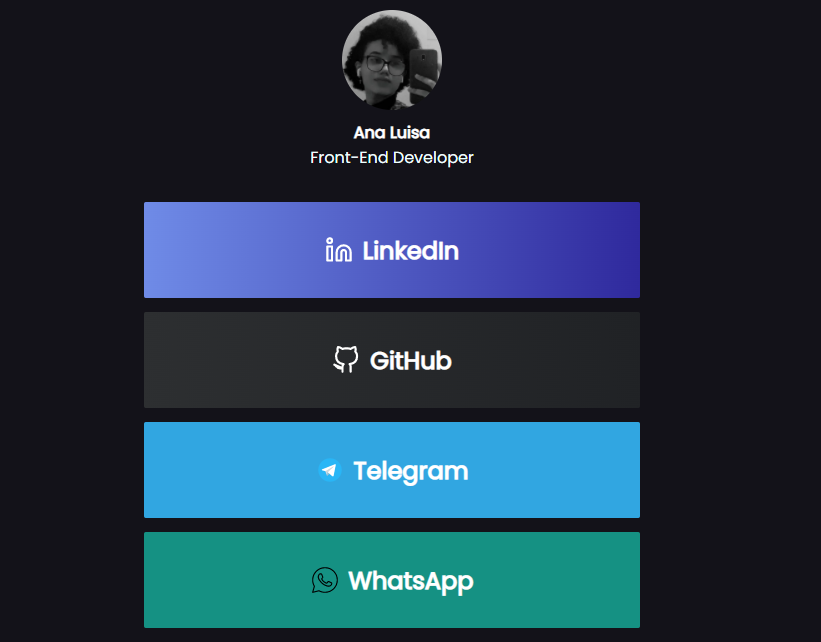821x642 pixels.
Task: Click the "Front-End Developer" subtitle
Action: pos(392,158)
